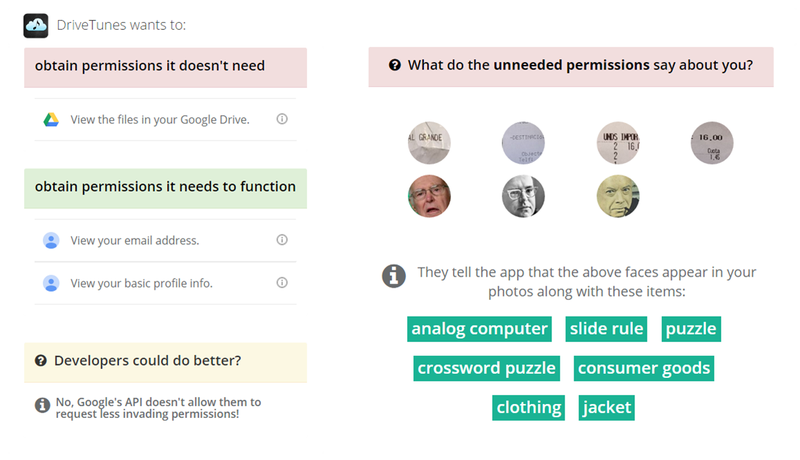Click the 'consumer goods' tag
800x460 pixels.
644,368
